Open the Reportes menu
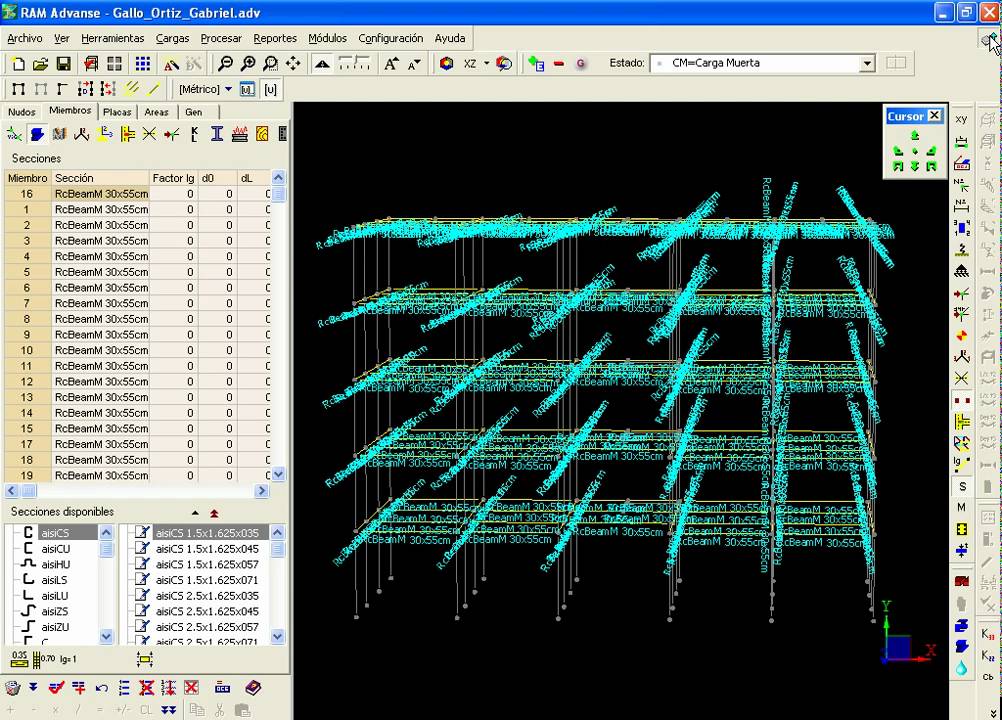The image size is (1002, 720). [275, 38]
